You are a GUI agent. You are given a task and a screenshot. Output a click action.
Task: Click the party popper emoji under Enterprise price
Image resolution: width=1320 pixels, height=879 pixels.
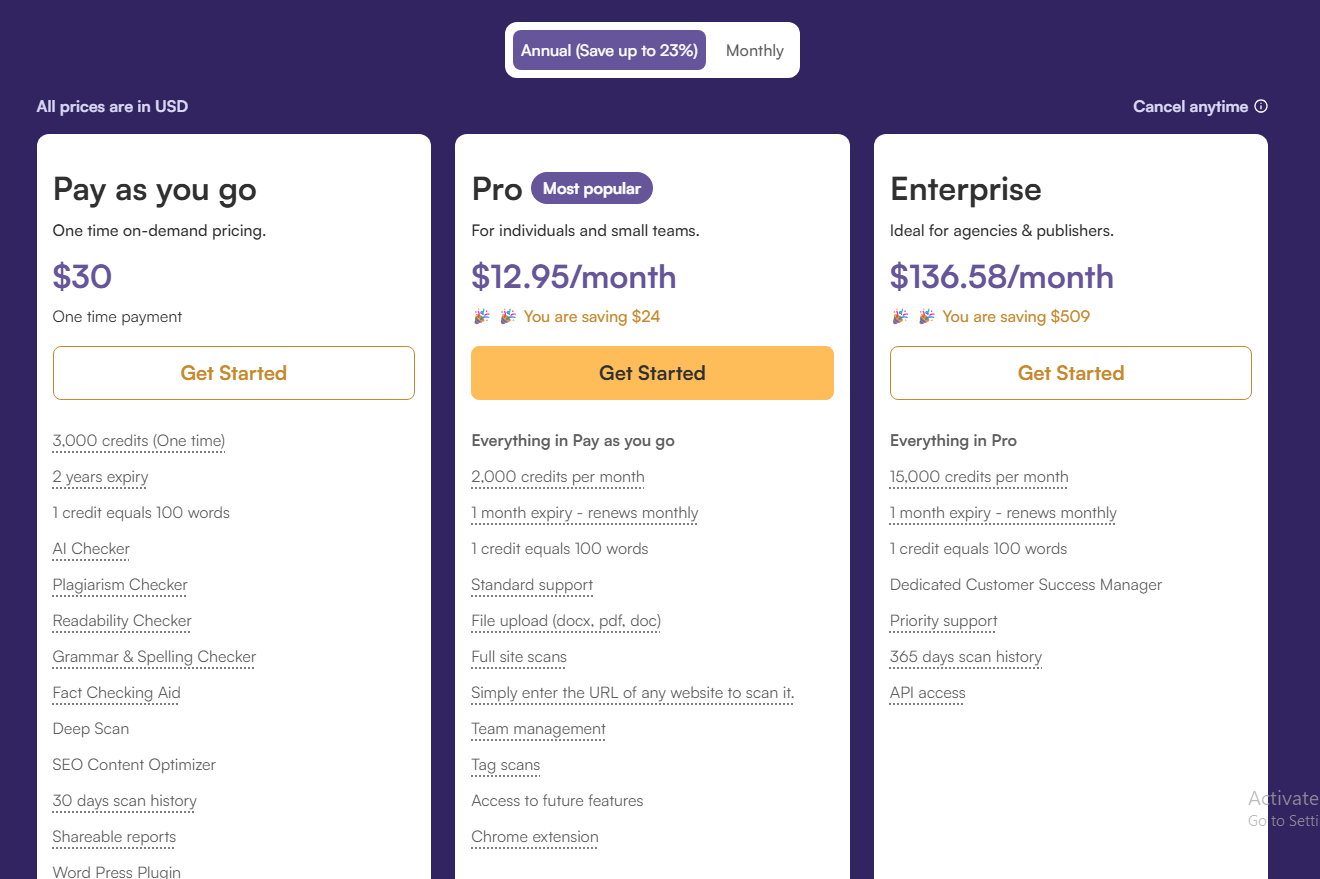click(x=899, y=315)
